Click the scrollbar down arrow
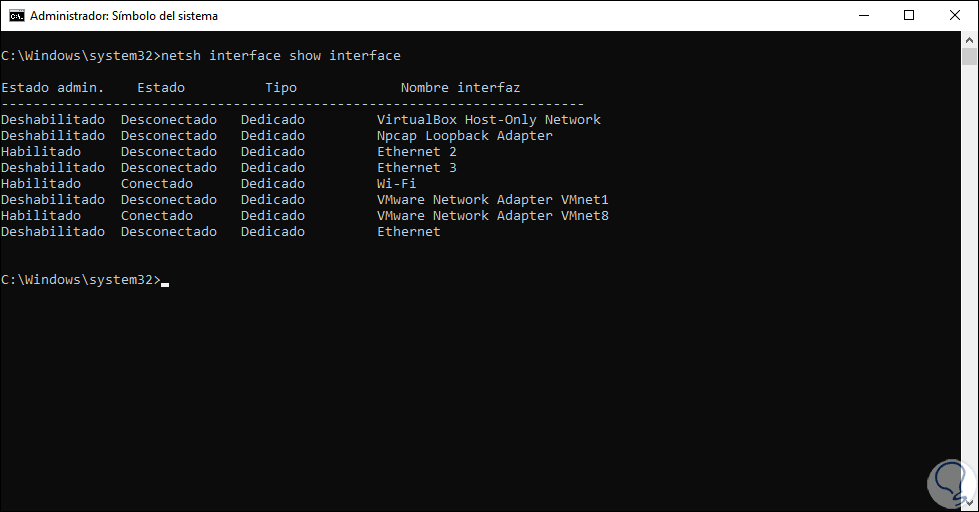The height and width of the screenshot is (512, 979). point(970,503)
